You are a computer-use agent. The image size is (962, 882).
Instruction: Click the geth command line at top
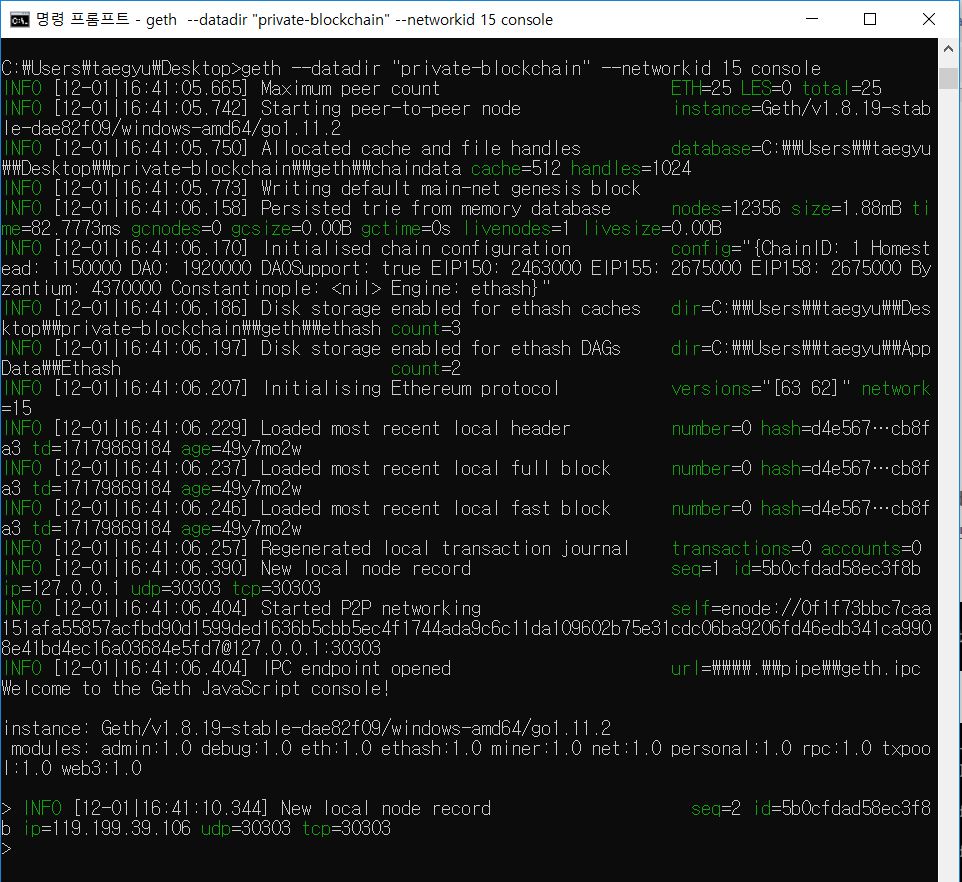411,69
